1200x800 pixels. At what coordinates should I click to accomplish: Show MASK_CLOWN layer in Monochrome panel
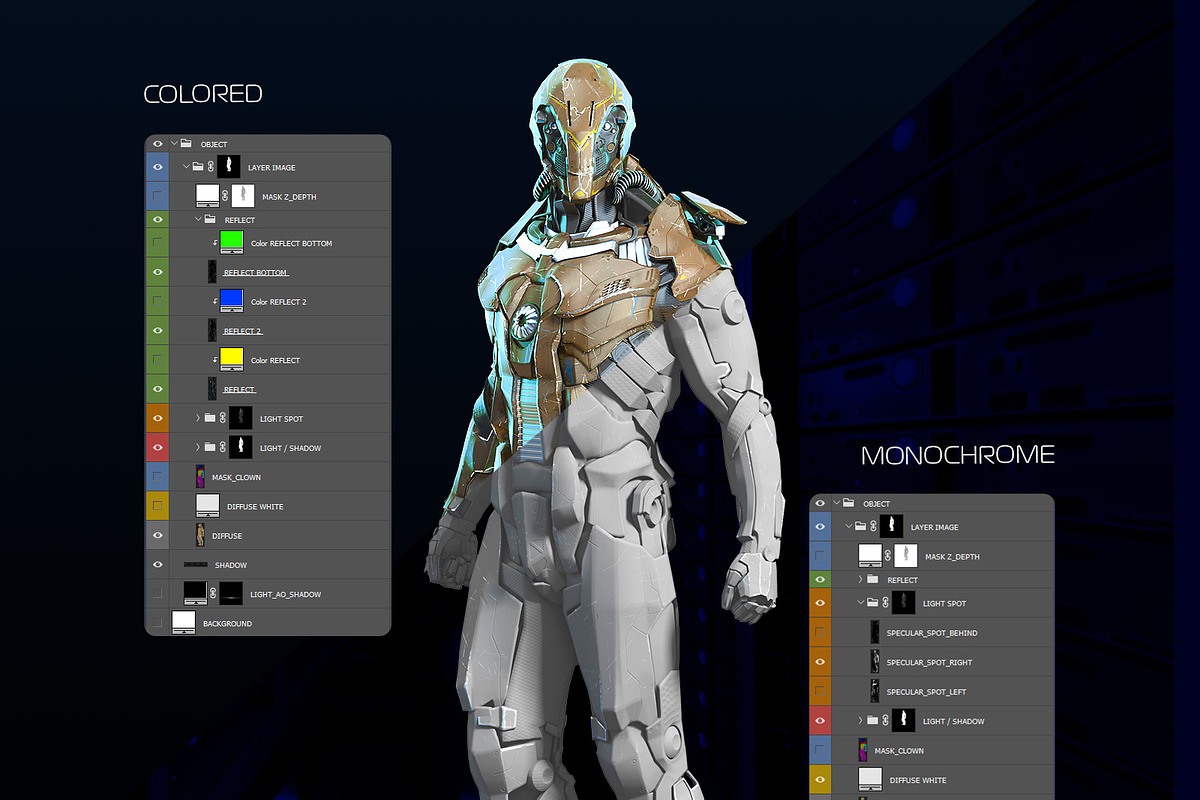[x=820, y=750]
